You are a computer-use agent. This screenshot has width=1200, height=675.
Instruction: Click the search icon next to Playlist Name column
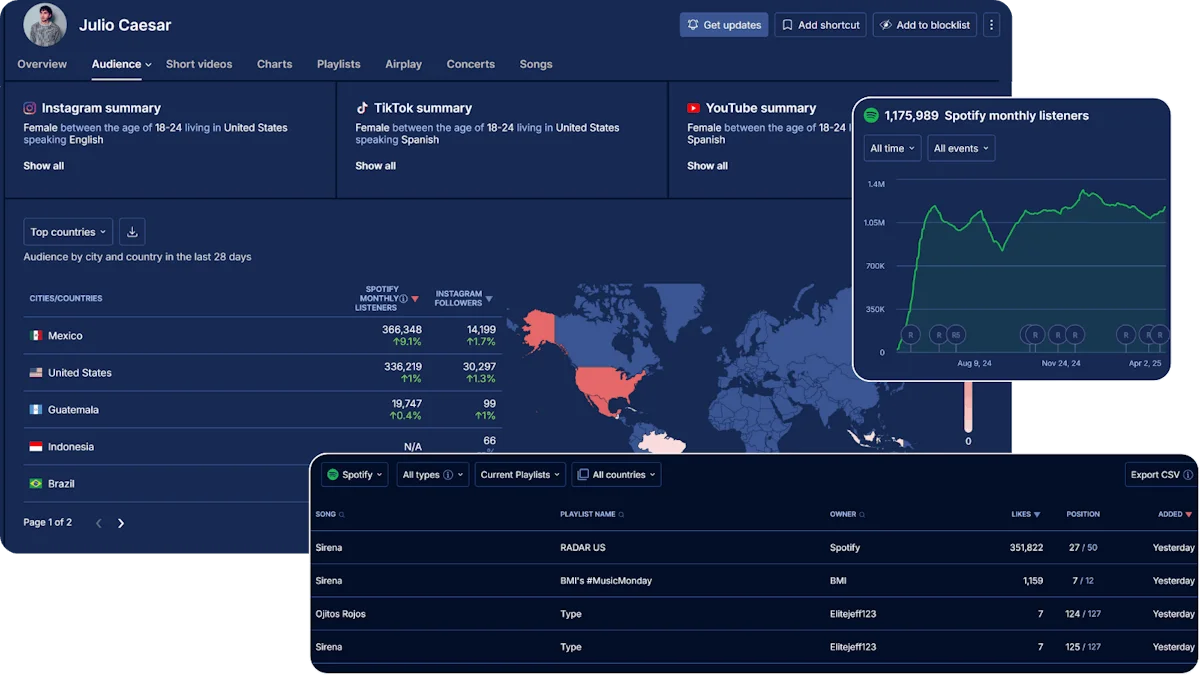[622, 515]
